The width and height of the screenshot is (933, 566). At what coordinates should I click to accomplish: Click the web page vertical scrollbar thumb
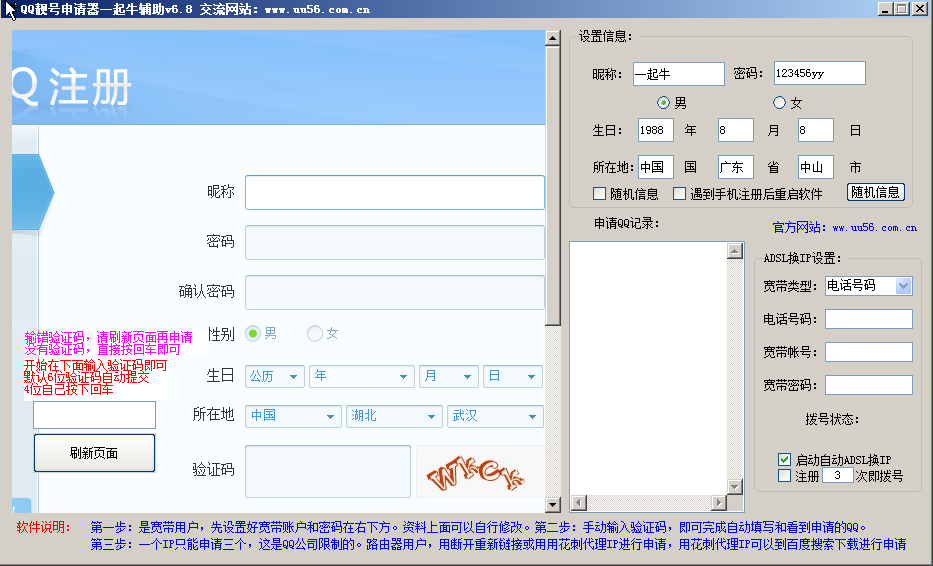click(x=553, y=186)
